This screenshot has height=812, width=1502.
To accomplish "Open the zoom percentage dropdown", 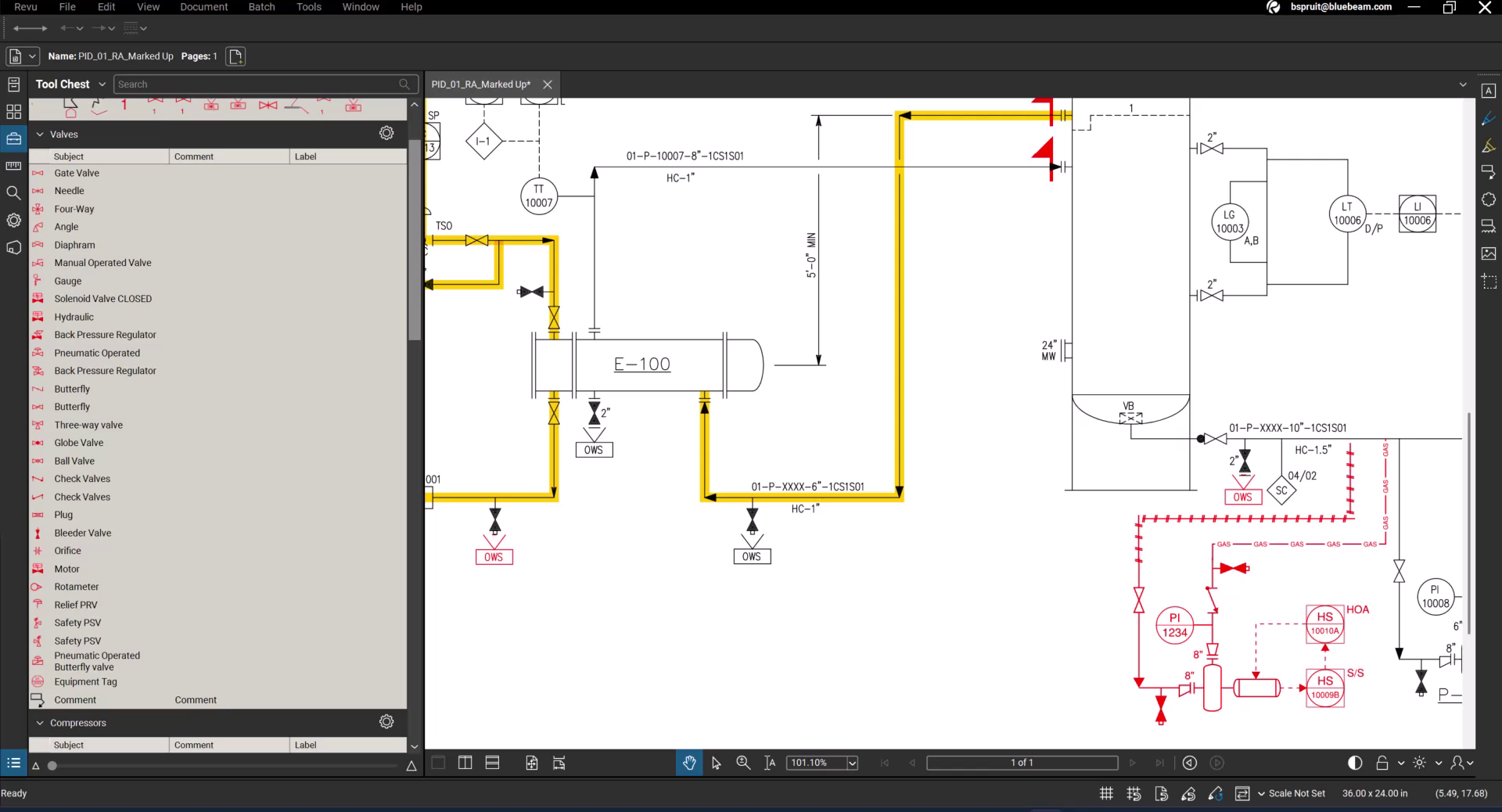I will click(852, 763).
